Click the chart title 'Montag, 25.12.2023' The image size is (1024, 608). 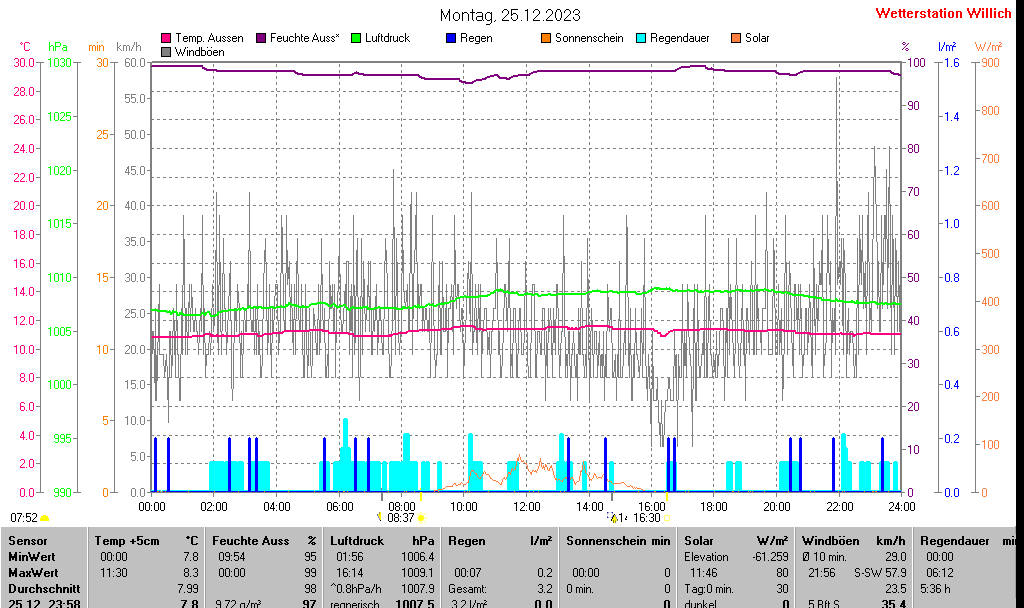click(x=510, y=15)
